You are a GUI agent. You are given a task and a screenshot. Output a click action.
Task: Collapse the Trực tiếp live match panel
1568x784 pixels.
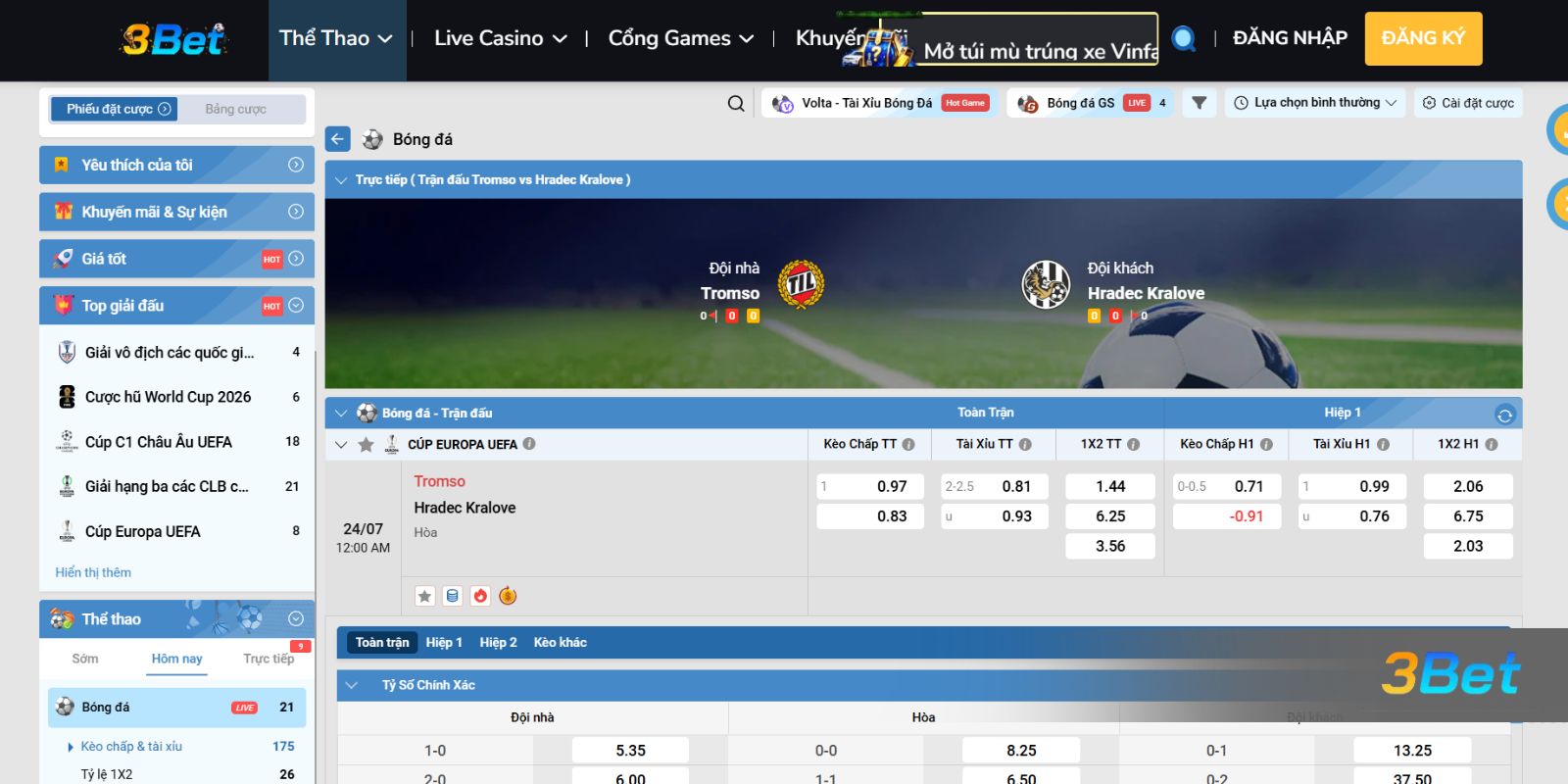click(341, 180)
